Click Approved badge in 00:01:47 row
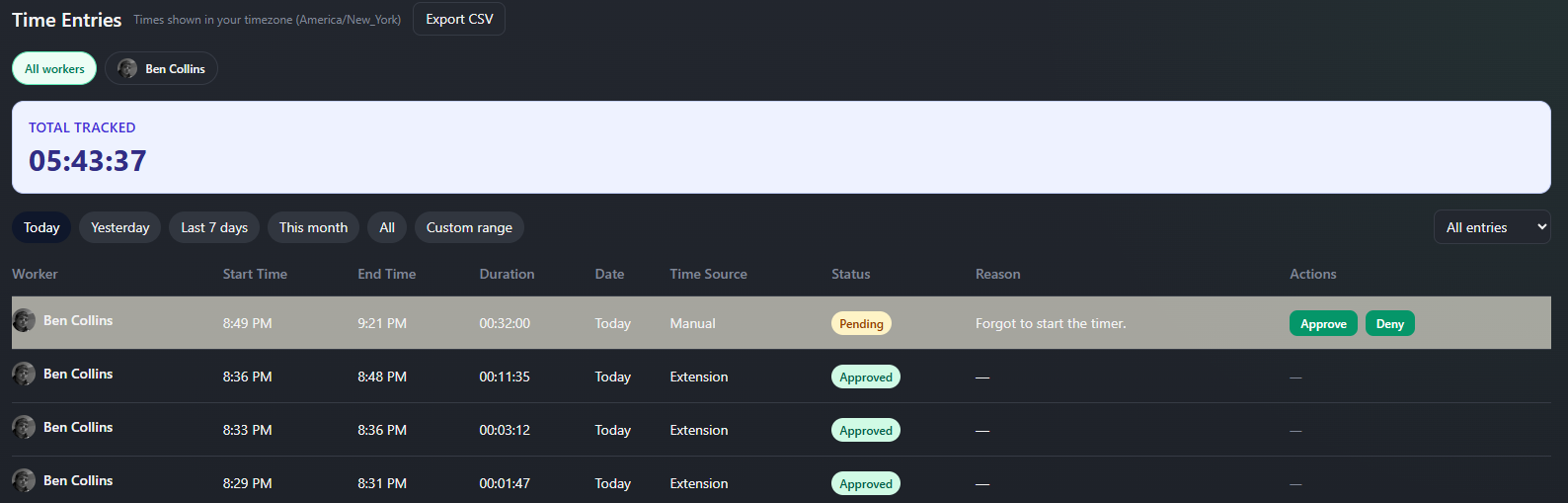 coord(866,483)
